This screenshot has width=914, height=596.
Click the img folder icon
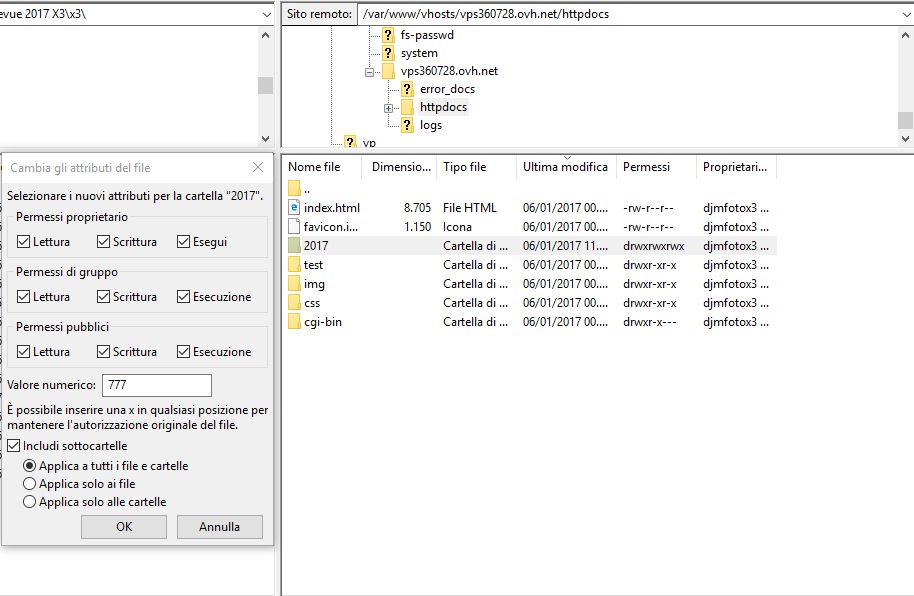click(x=294, y=284)
